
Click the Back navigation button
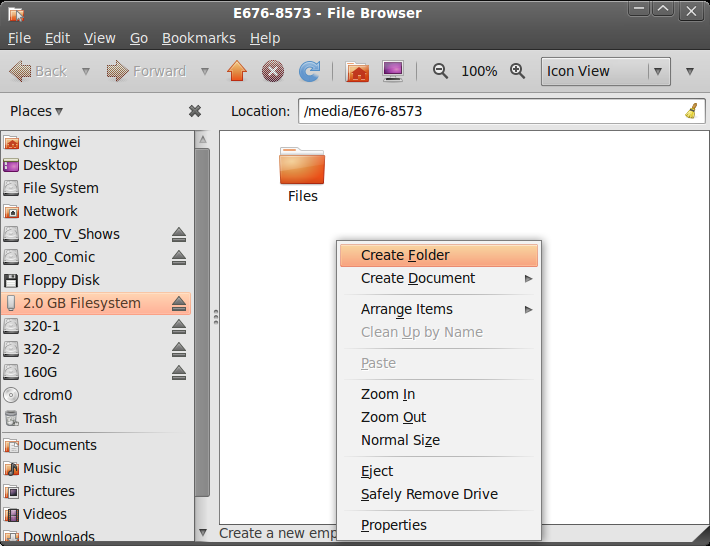click(x=38, y=71)
